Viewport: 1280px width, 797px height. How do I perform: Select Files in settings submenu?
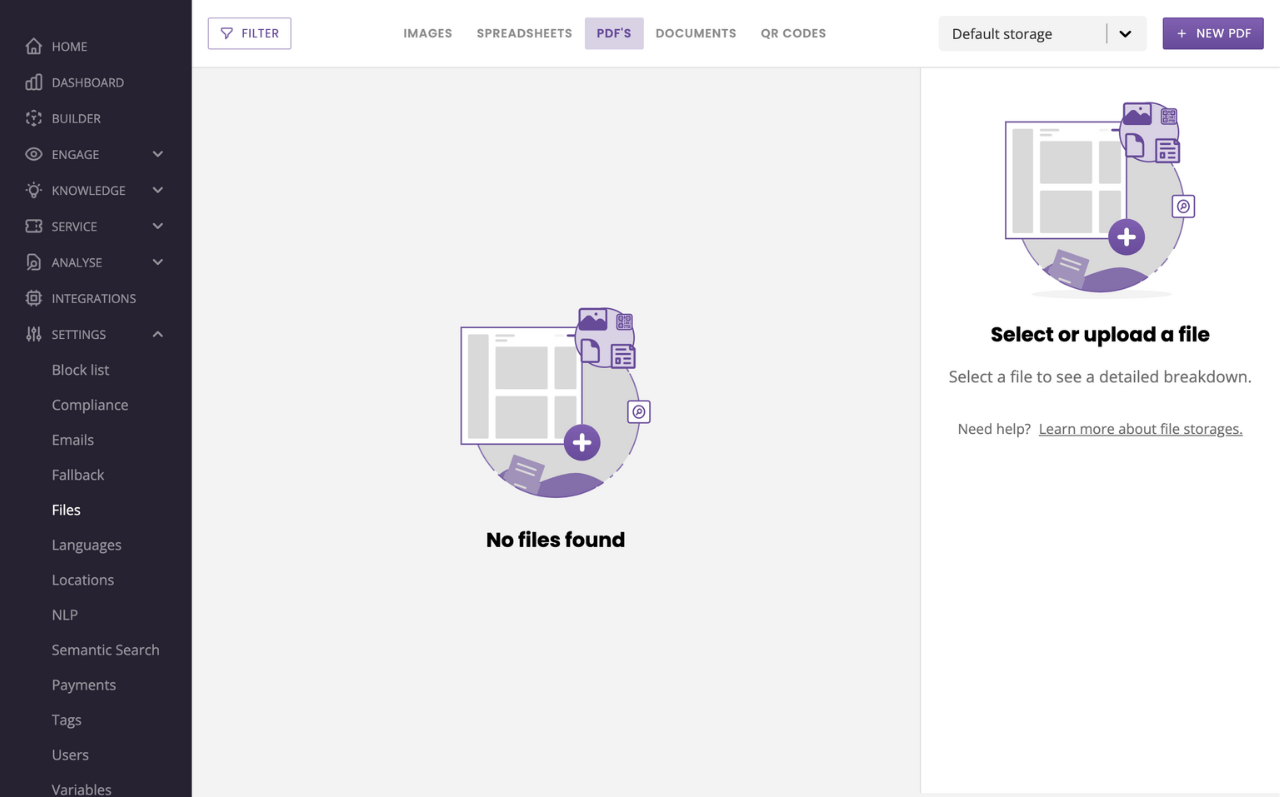click(66, 510)
